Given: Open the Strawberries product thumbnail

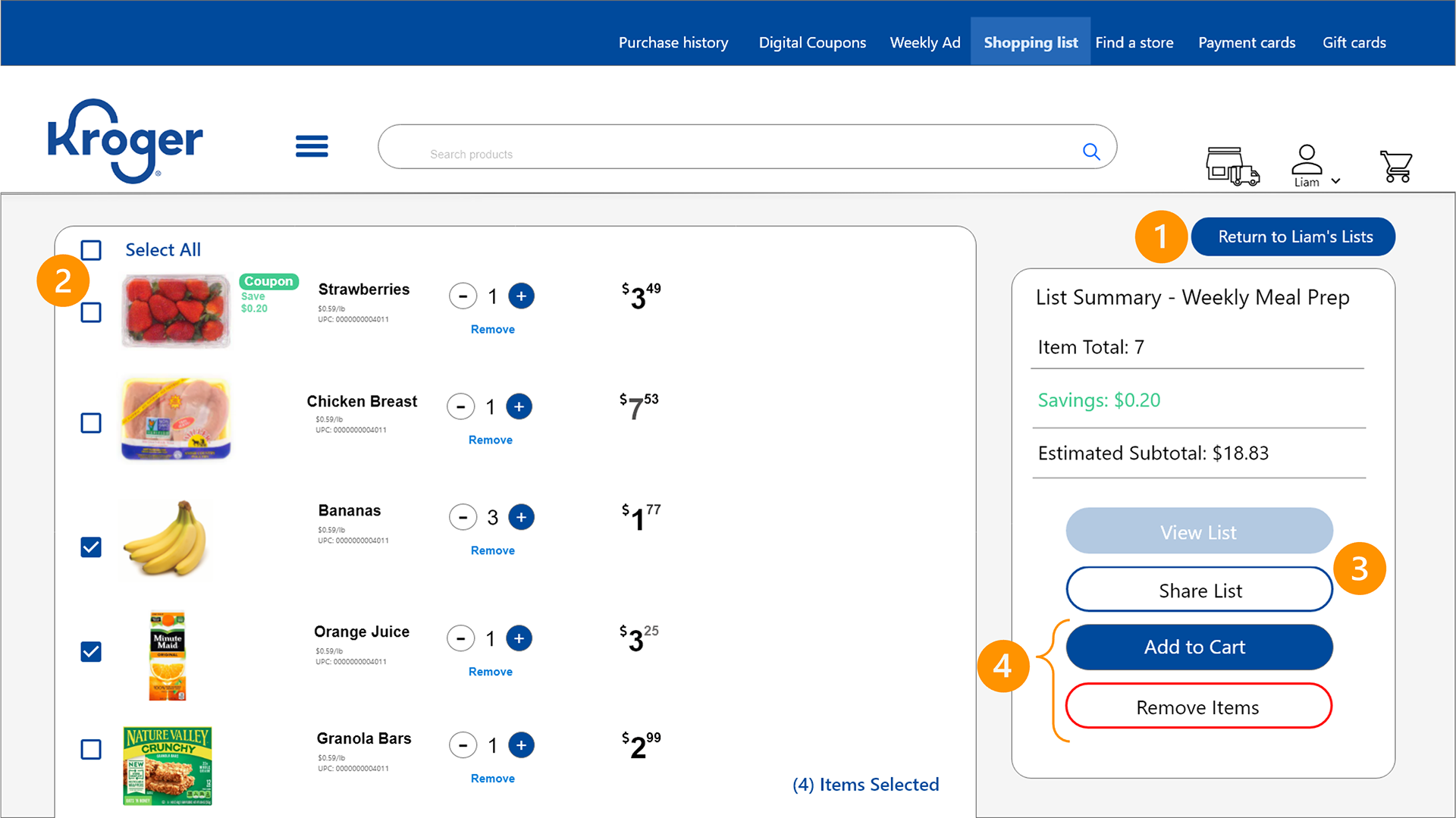Looking at the screenshot, I should tap(176, 311).
